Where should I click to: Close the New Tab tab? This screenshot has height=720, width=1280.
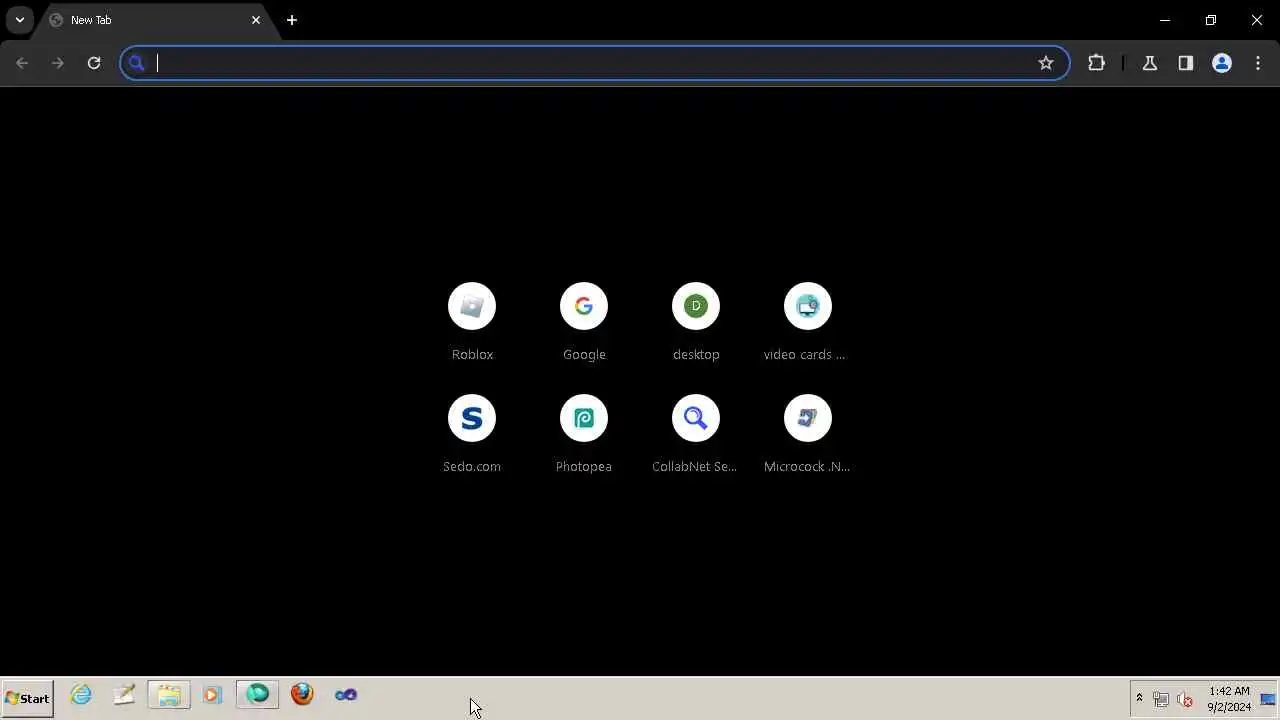point(256,20)
